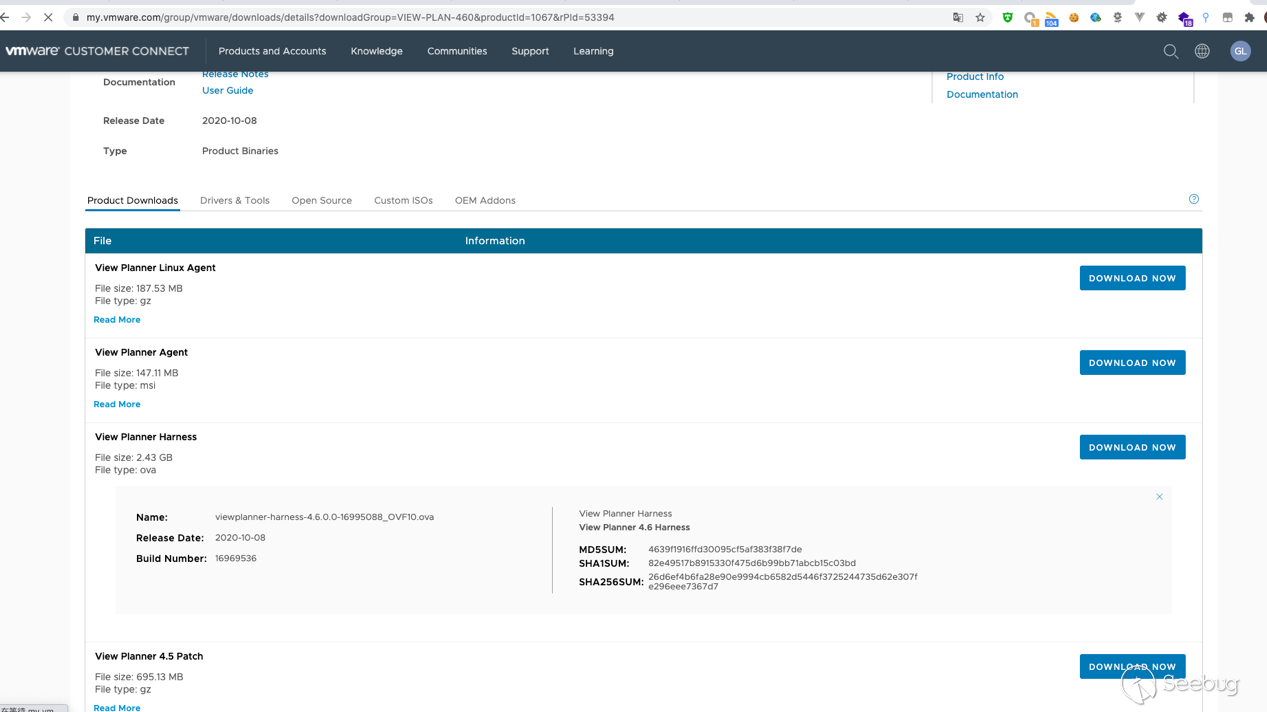Viewport: 1267px width, 712px height.
Task: Open the GL user profile avatar
Action: 1240,51
